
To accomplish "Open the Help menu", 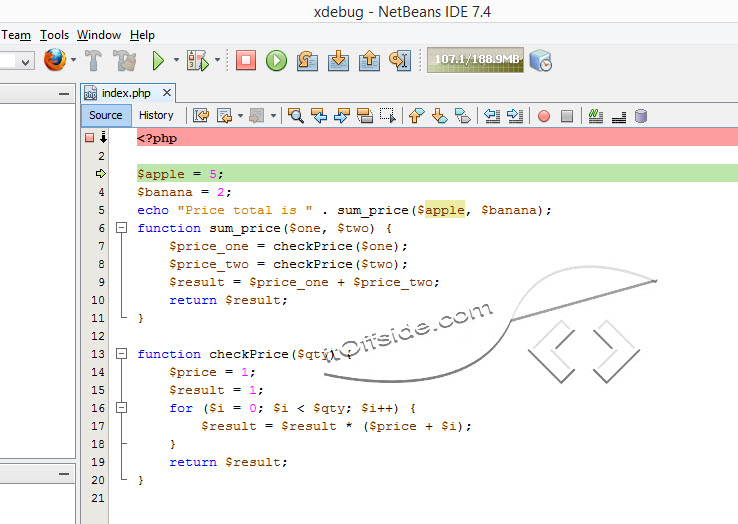I will click(142, 35).
